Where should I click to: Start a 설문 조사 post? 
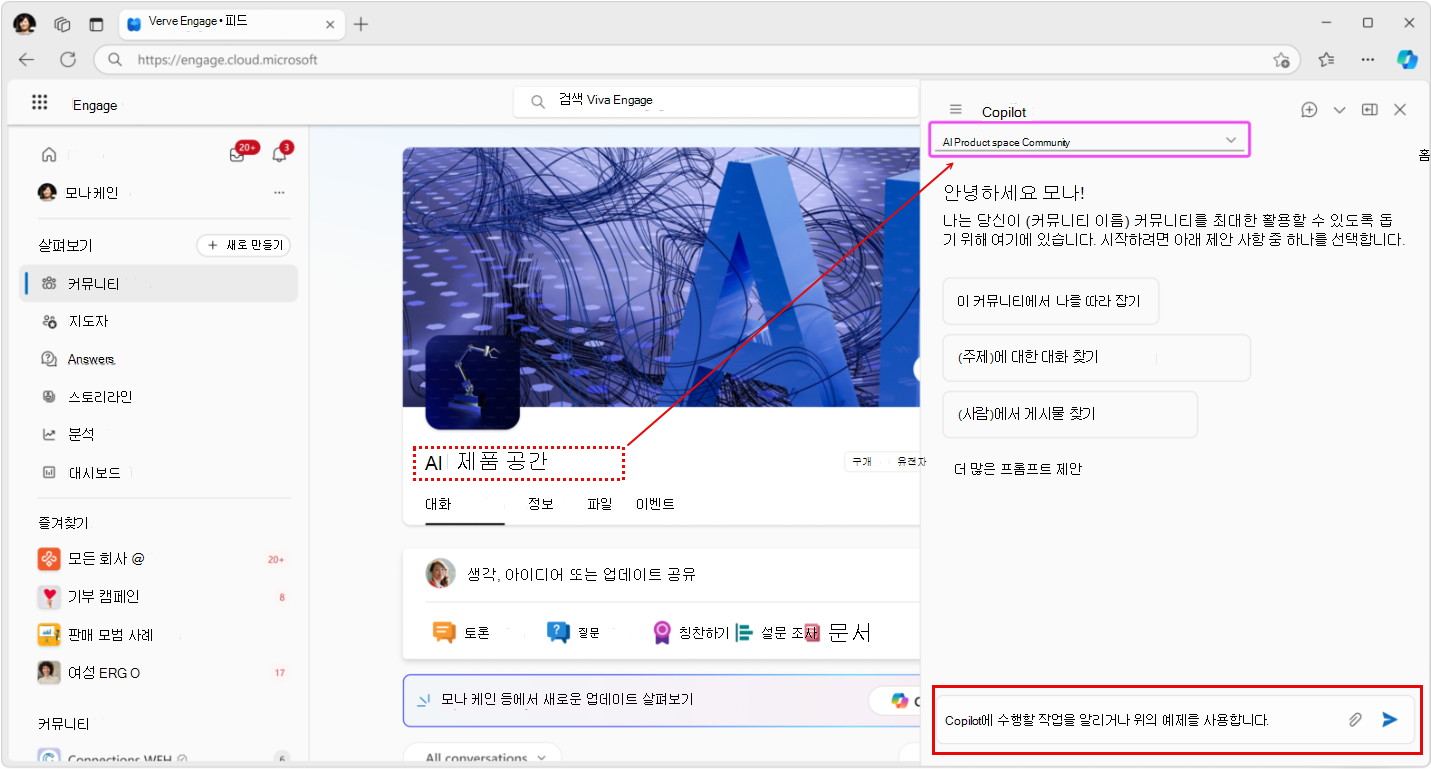pyautogui.click(x=778, y=633)
